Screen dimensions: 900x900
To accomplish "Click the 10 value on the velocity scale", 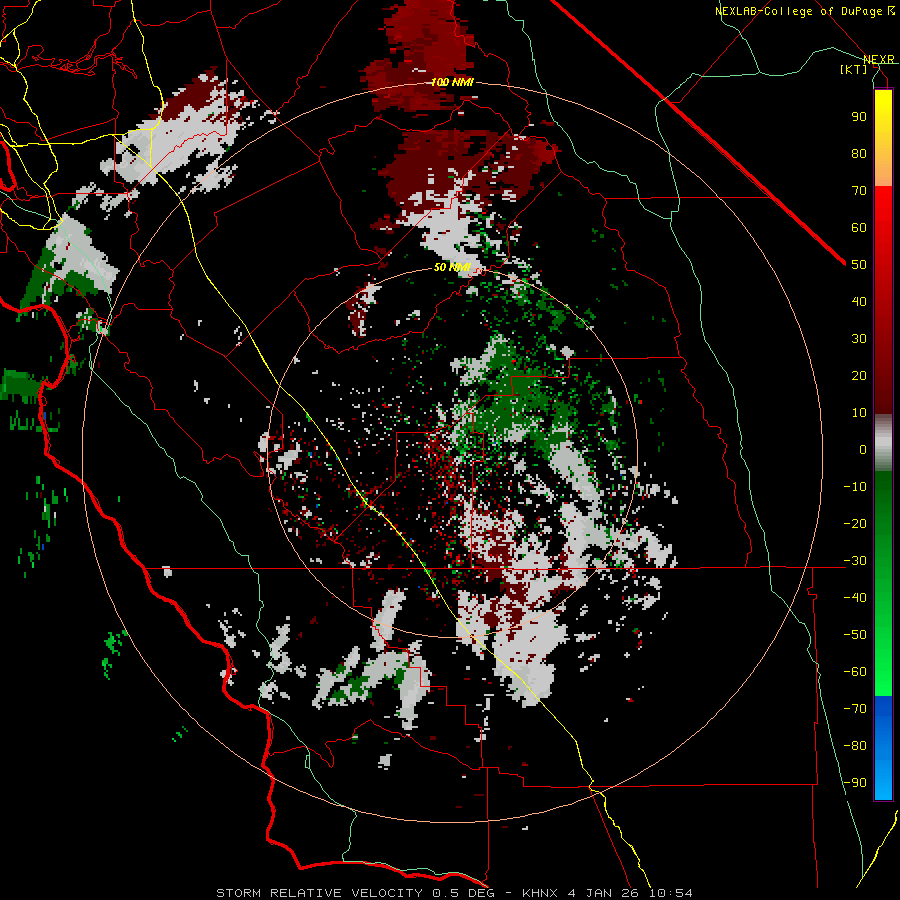I will [859, 413].
